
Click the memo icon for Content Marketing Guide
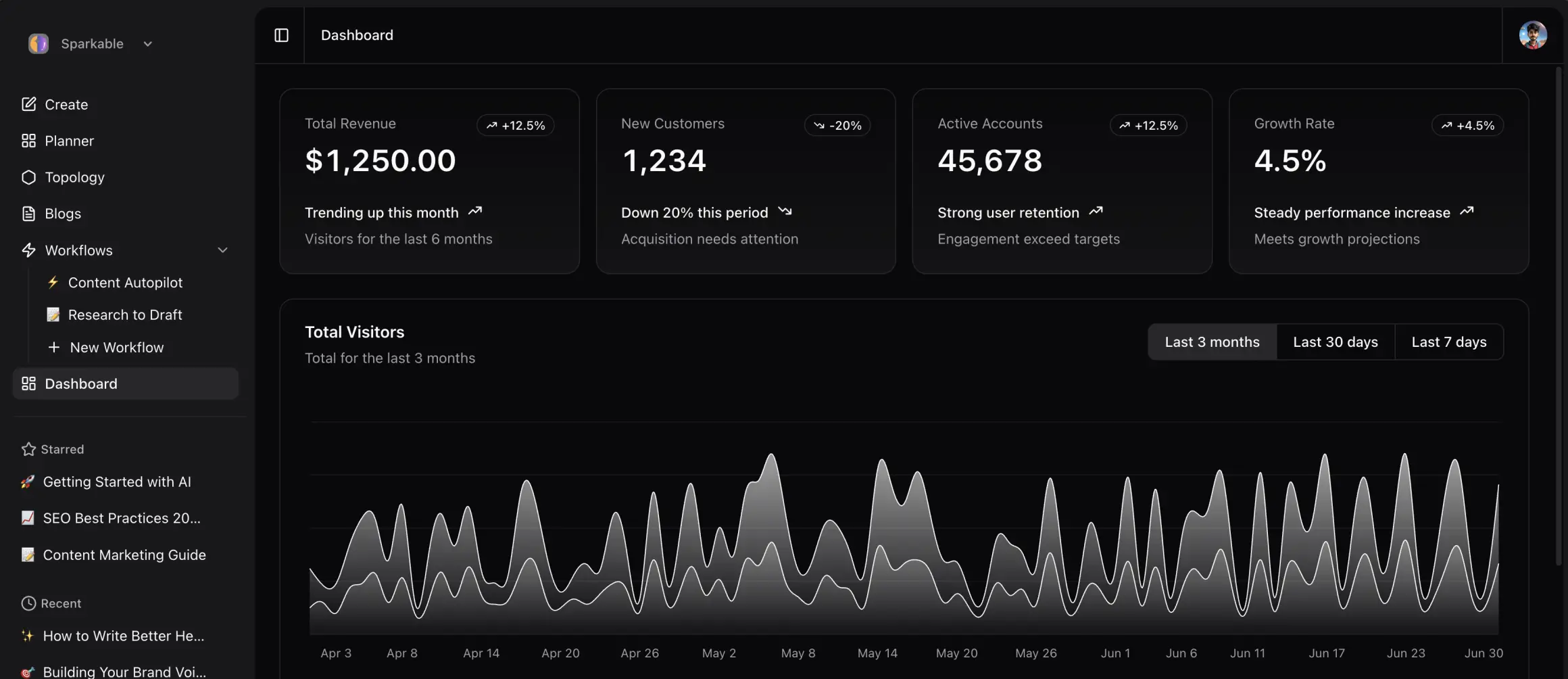(28, 555)
